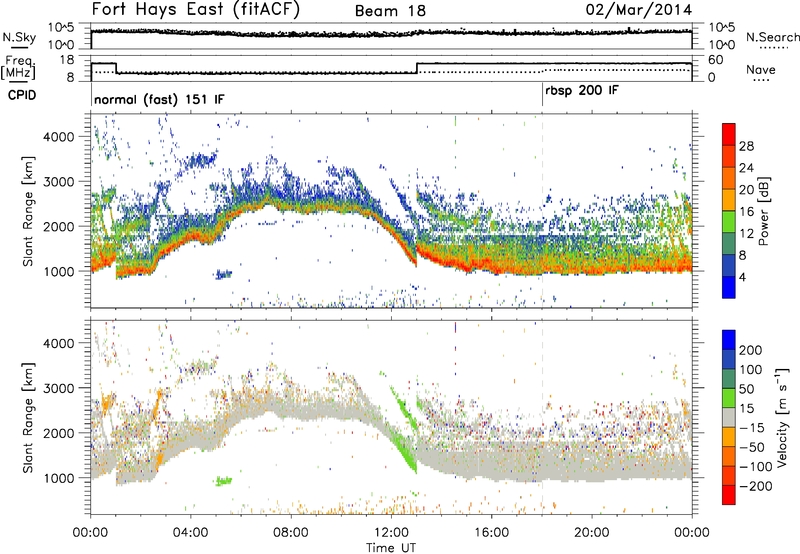Click the 'Time UT' axis title
800x554 pixels.
click(x=391, y=547)
